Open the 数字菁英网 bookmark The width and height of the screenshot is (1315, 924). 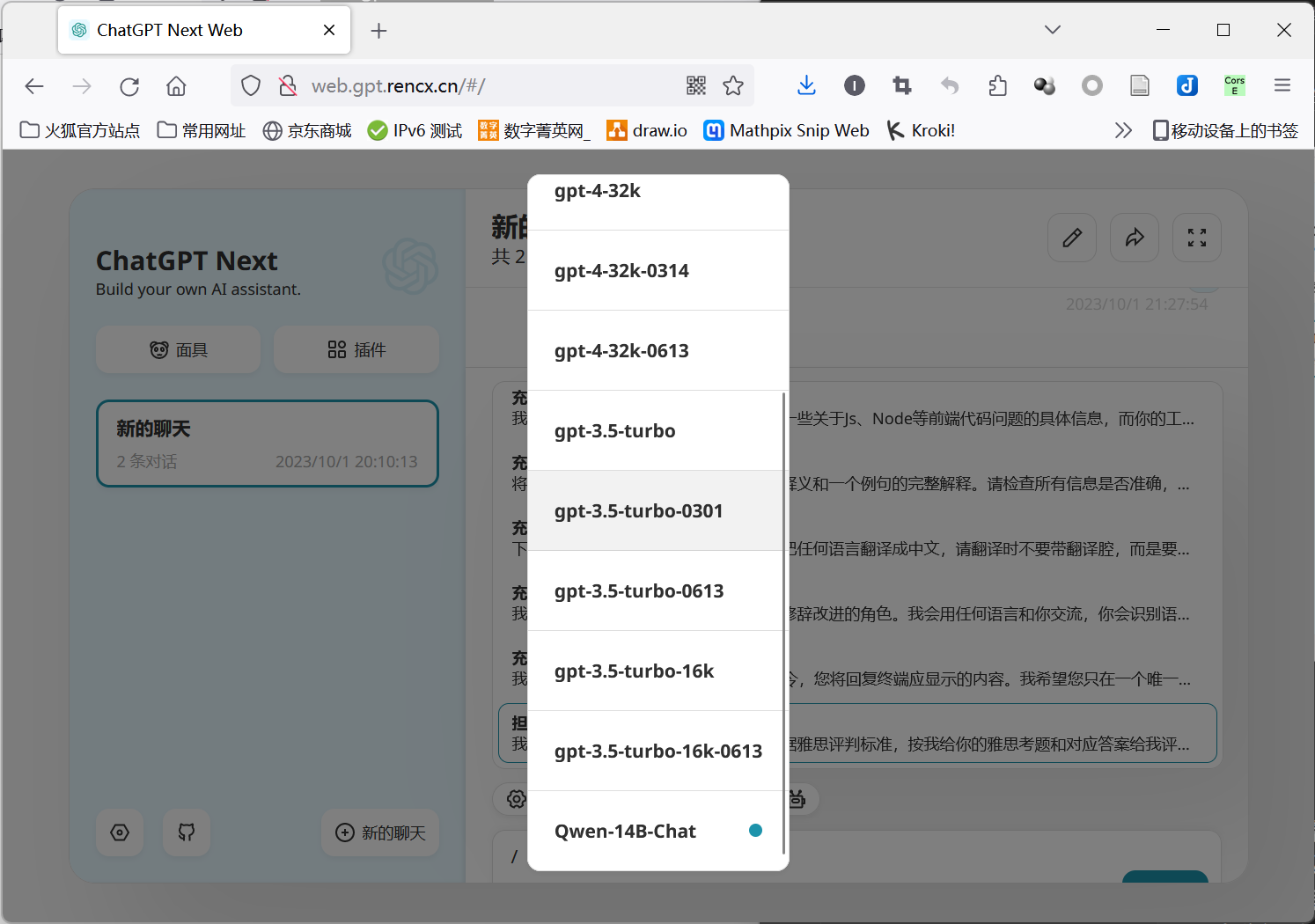coord(534,130)
